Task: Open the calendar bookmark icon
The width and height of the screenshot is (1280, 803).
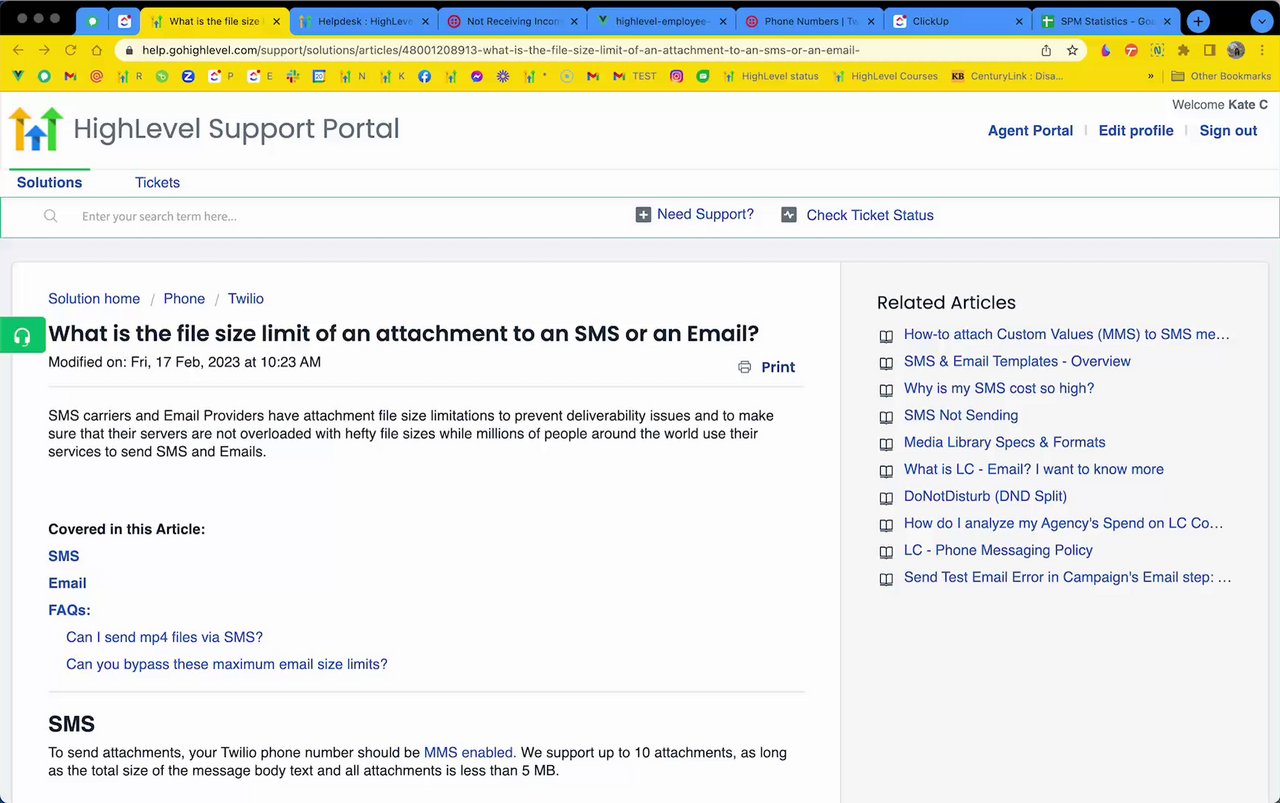Action: coord(319,76)
